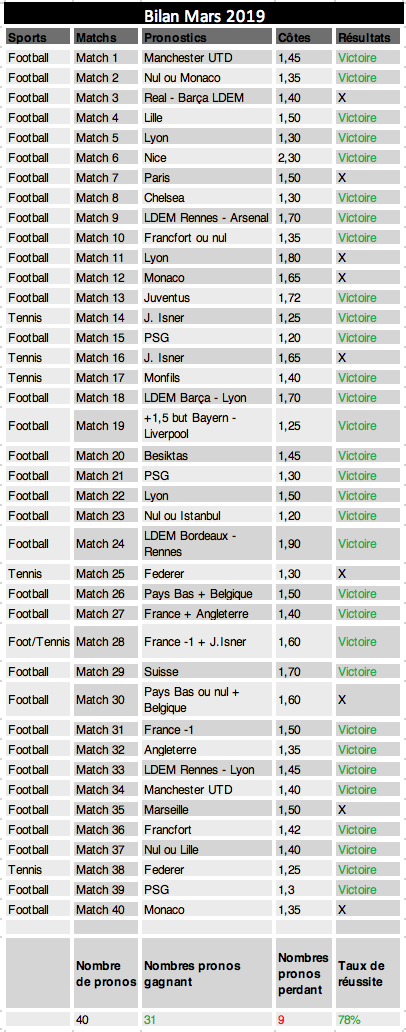
Task: Select the Foot/Tennis cell in Match 28
Action: pyautogui.click(x=38, y=641)
